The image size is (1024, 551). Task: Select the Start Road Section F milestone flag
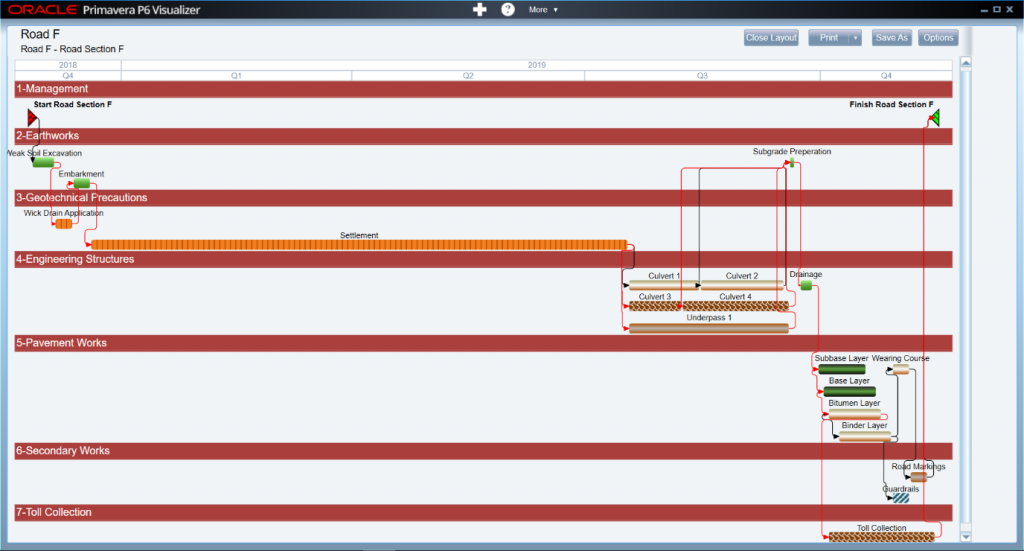32,118
